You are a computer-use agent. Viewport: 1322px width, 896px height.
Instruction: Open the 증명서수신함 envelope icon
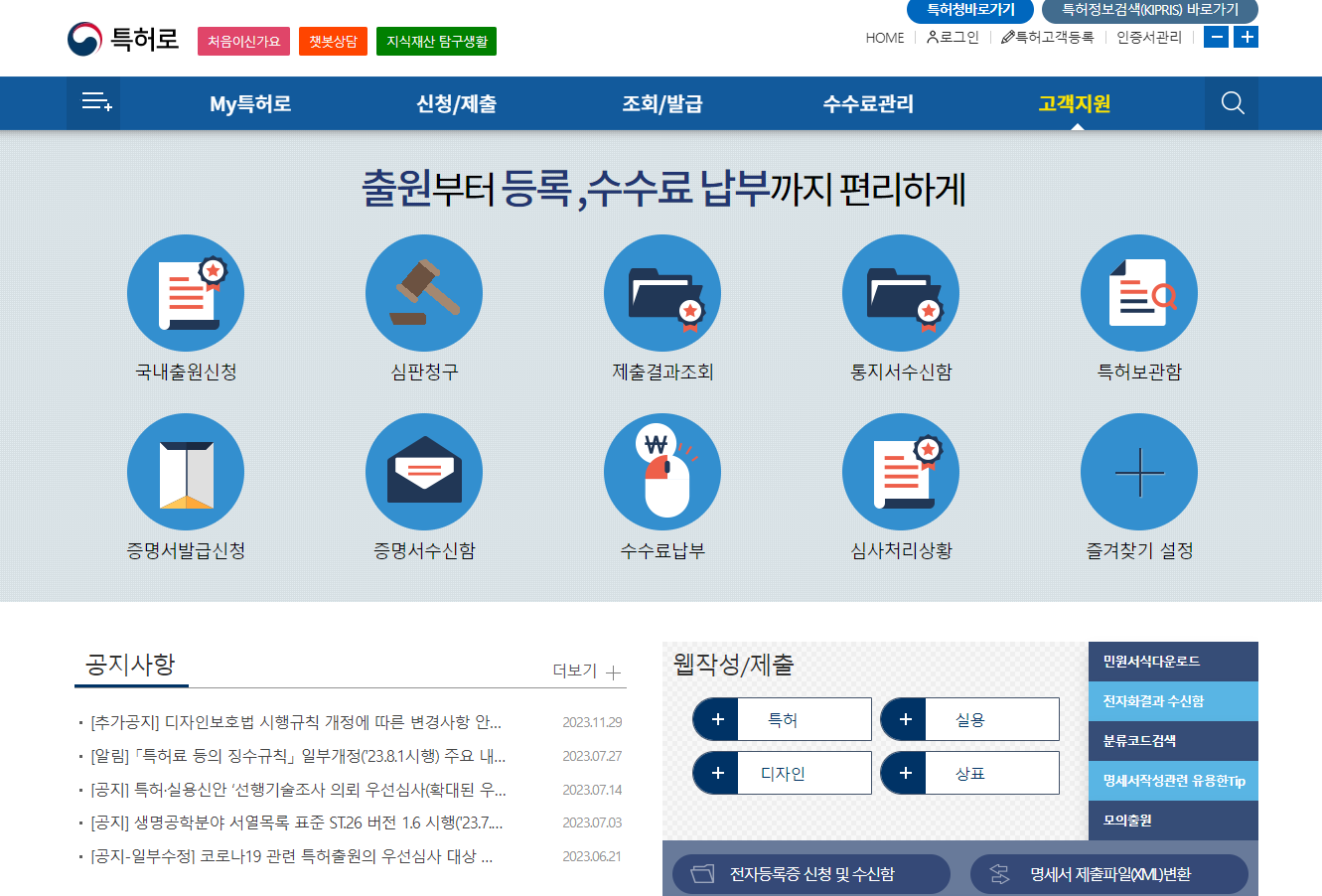(424, 471)
